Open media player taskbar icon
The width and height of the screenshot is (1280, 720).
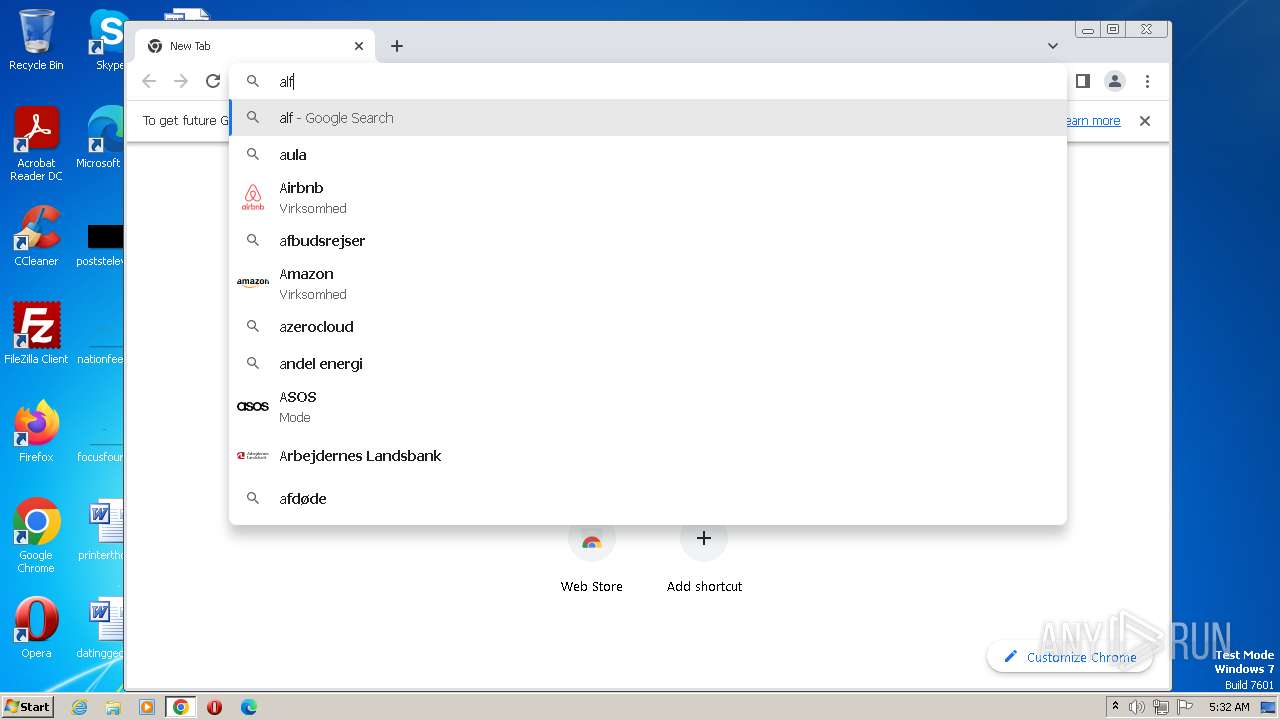click(147, 707)
